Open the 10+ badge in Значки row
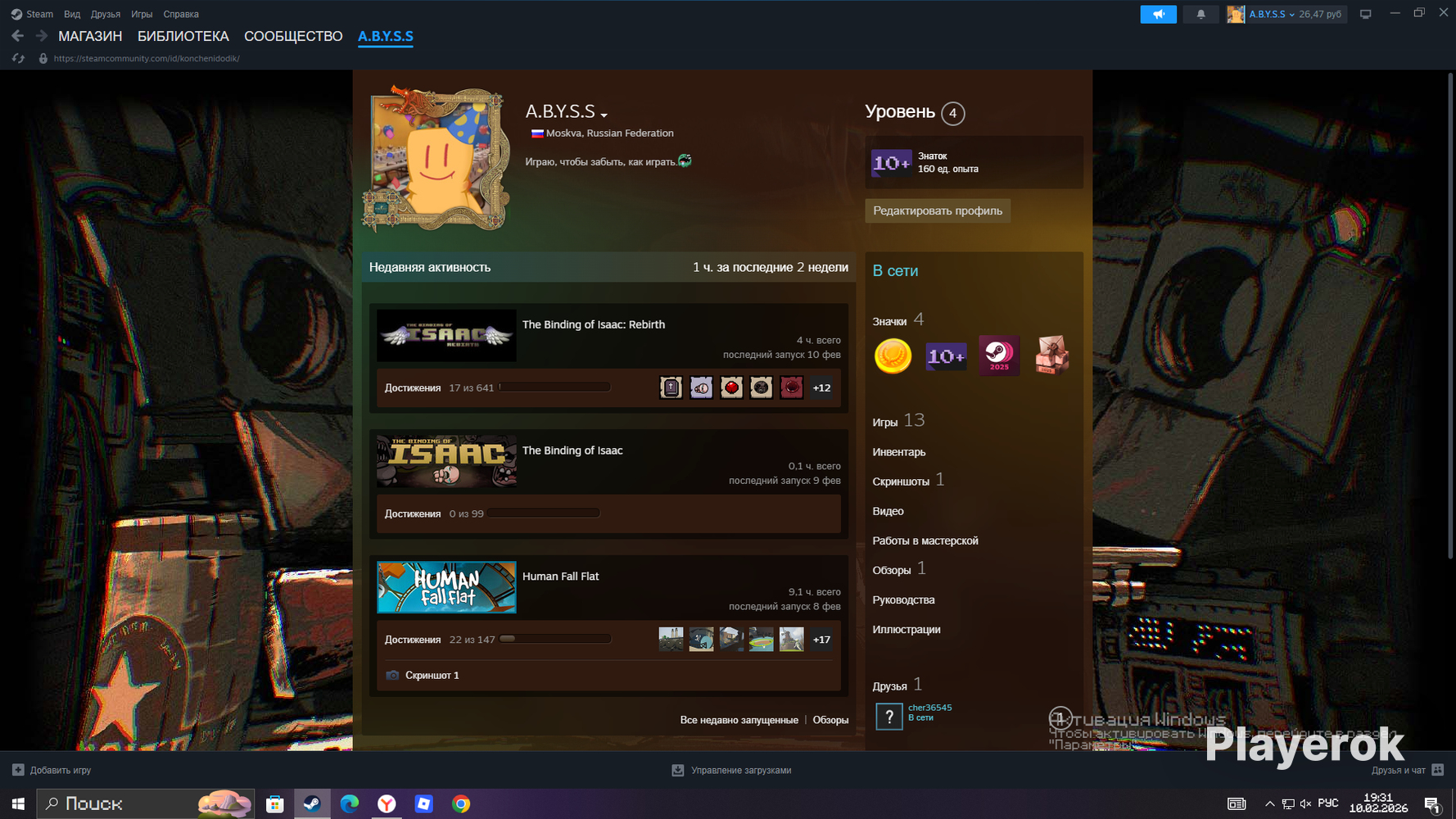Screen dimensions: 1456x819 click(x=946, y=355)
